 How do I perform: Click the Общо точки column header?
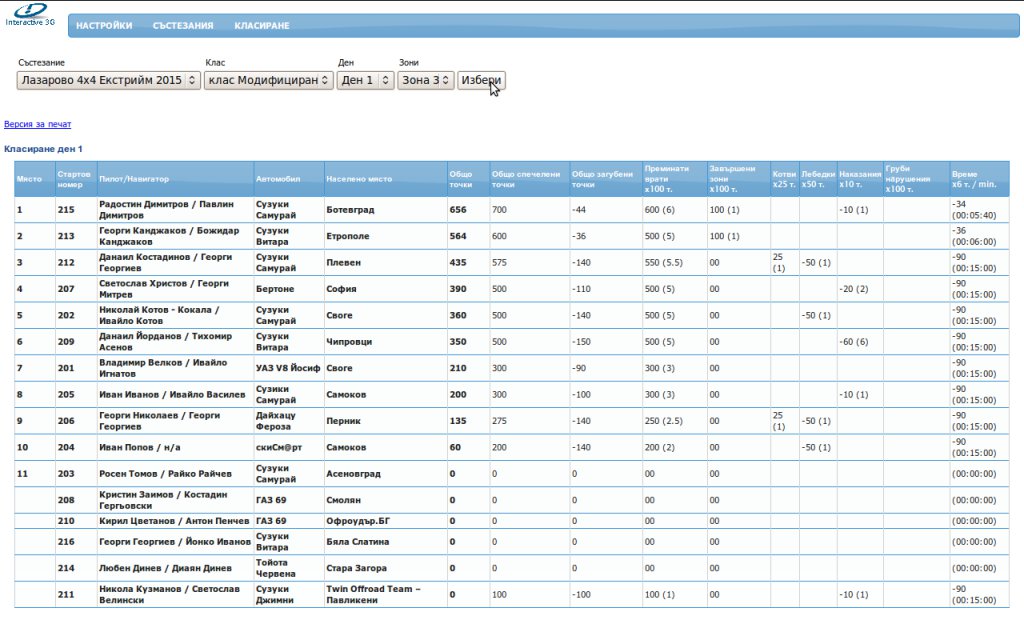[461, 179]
